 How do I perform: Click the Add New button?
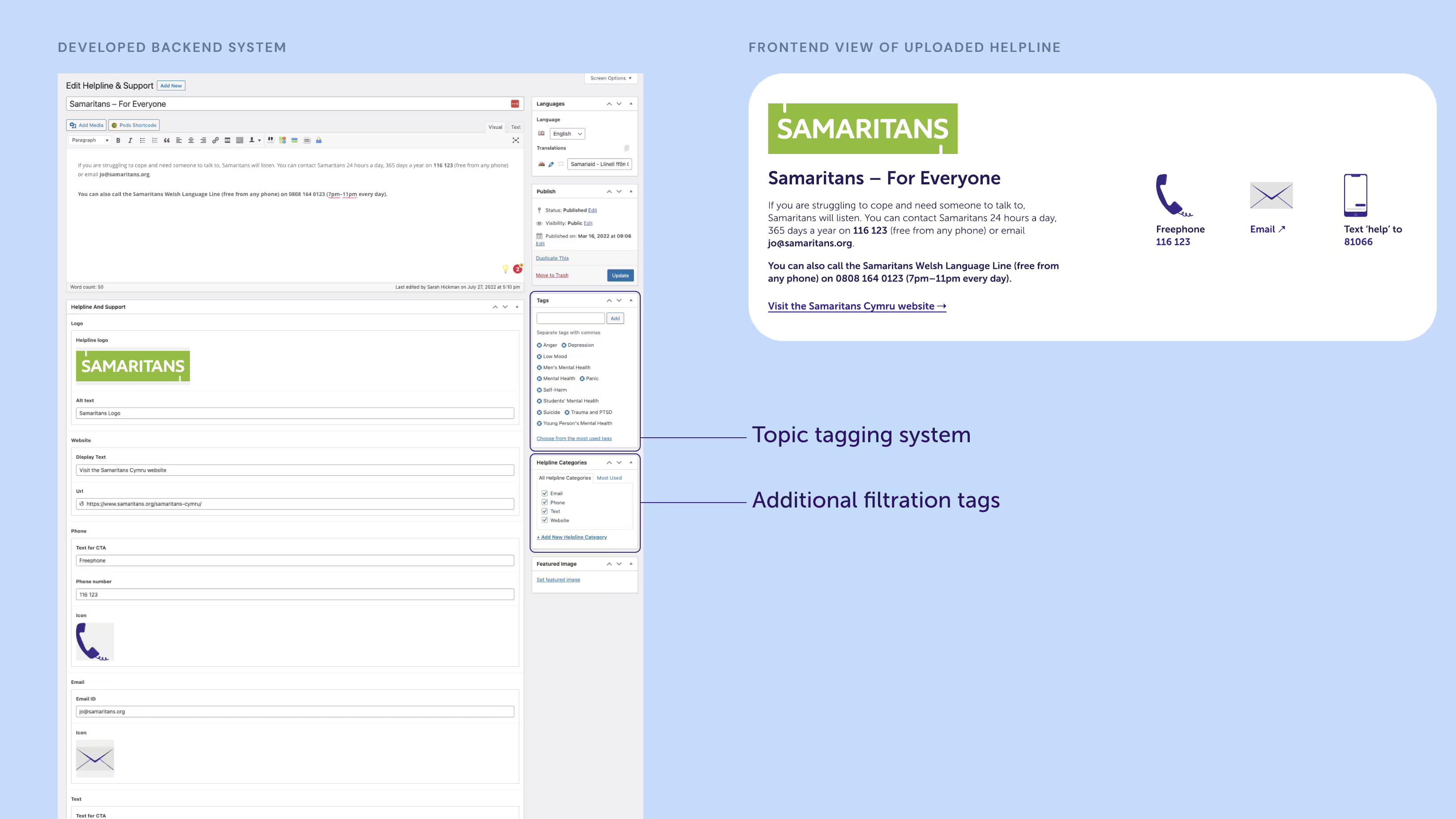pyautogui.click(x=171, y=86)
